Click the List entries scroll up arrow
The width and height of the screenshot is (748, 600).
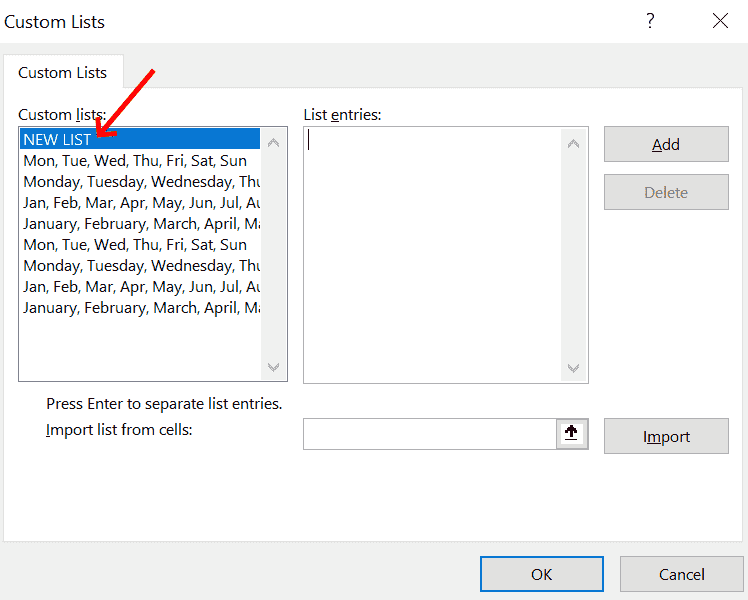point(574,143)
